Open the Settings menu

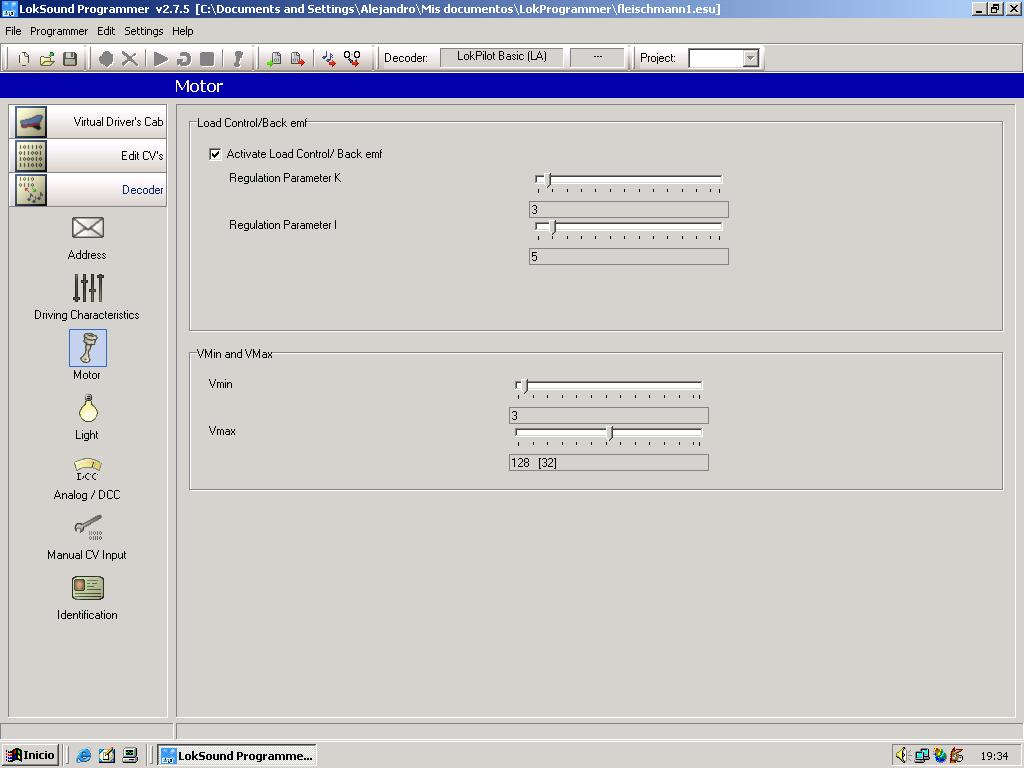coord(143,31)
